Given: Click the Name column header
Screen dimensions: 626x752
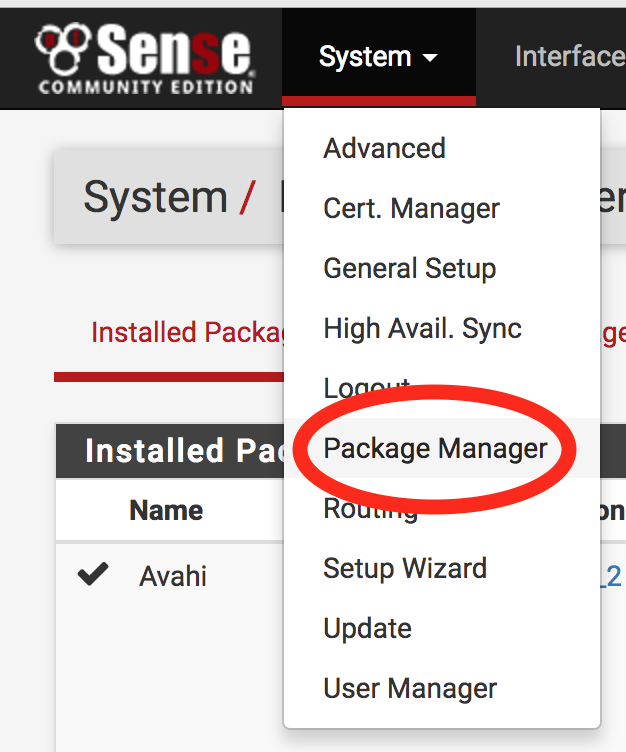Looking at the screenshot, I should [166, 511].
